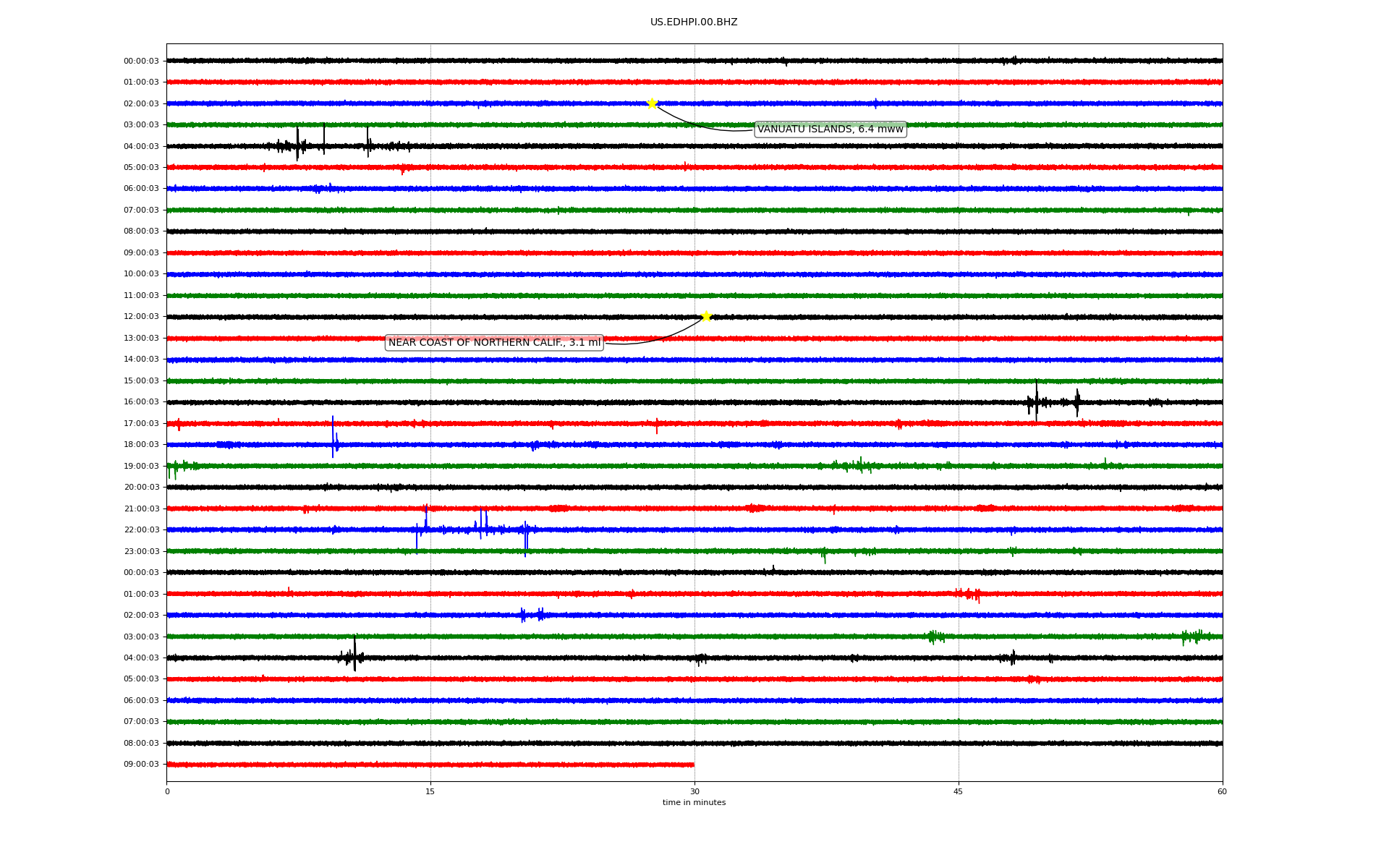Screen dimensions: 1389x868
Task: Click the 0 minute x-axis tick label
Action: pos(167,791)
